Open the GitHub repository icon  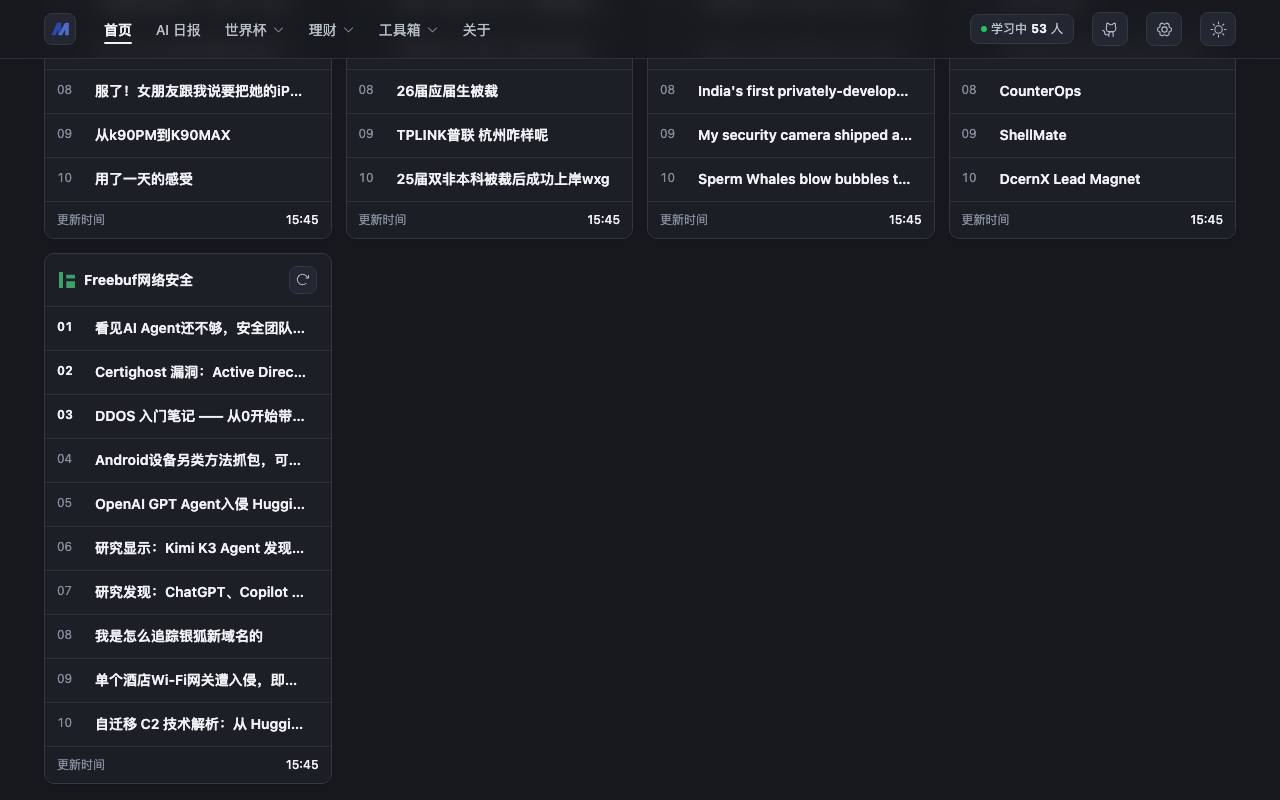pyautogui.click(x=1110, y=29)
